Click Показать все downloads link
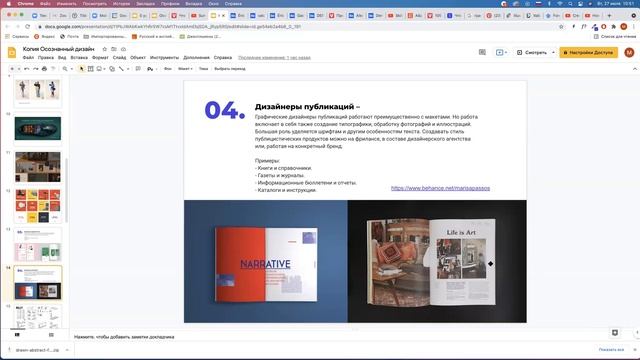Image resolution: width=640 pixels, height=360 pixels. tap(611, 350)
